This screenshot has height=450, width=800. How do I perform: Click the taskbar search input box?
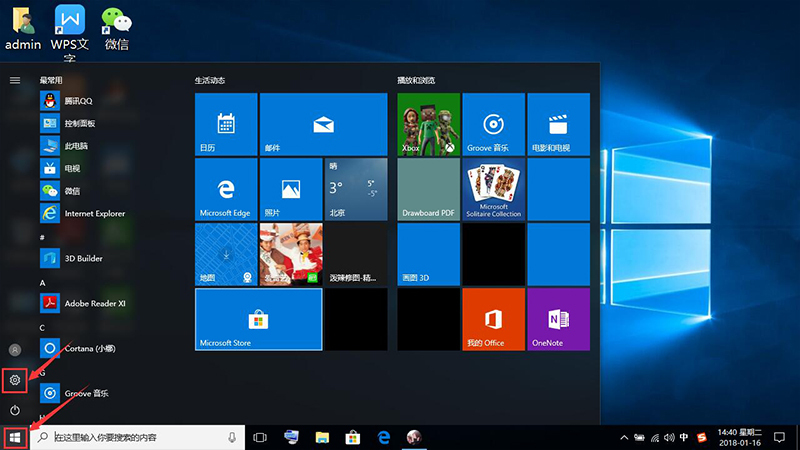(138, 437)
